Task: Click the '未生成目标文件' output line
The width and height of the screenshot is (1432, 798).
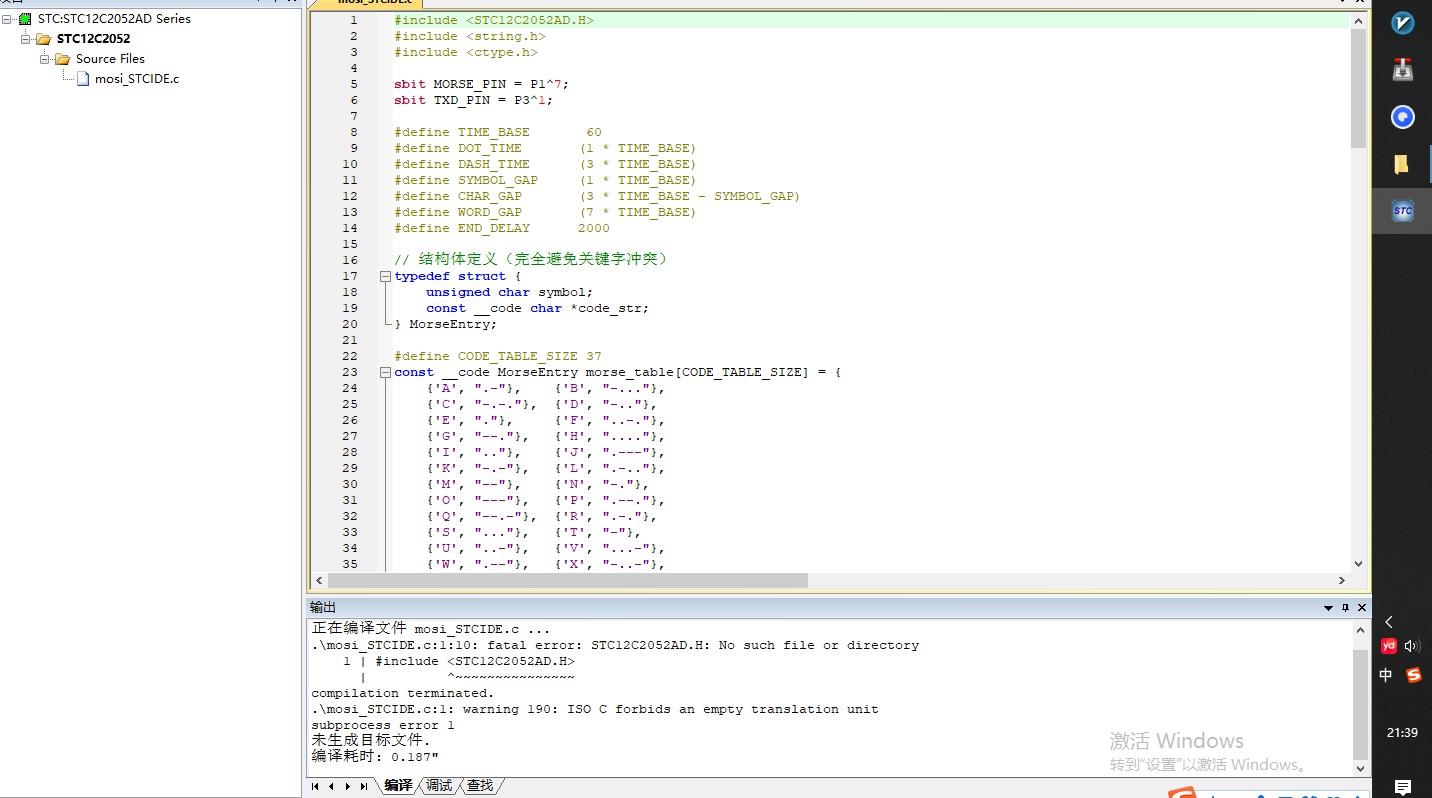Action: (371, 741)
